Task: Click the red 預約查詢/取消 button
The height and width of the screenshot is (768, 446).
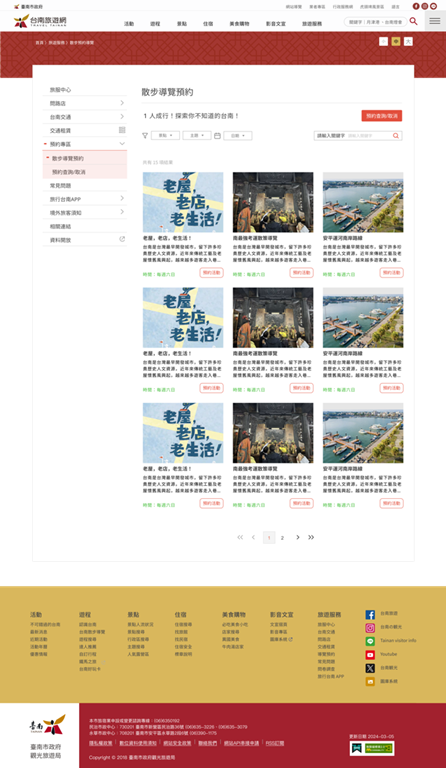Action: click(x=382, y=116)
